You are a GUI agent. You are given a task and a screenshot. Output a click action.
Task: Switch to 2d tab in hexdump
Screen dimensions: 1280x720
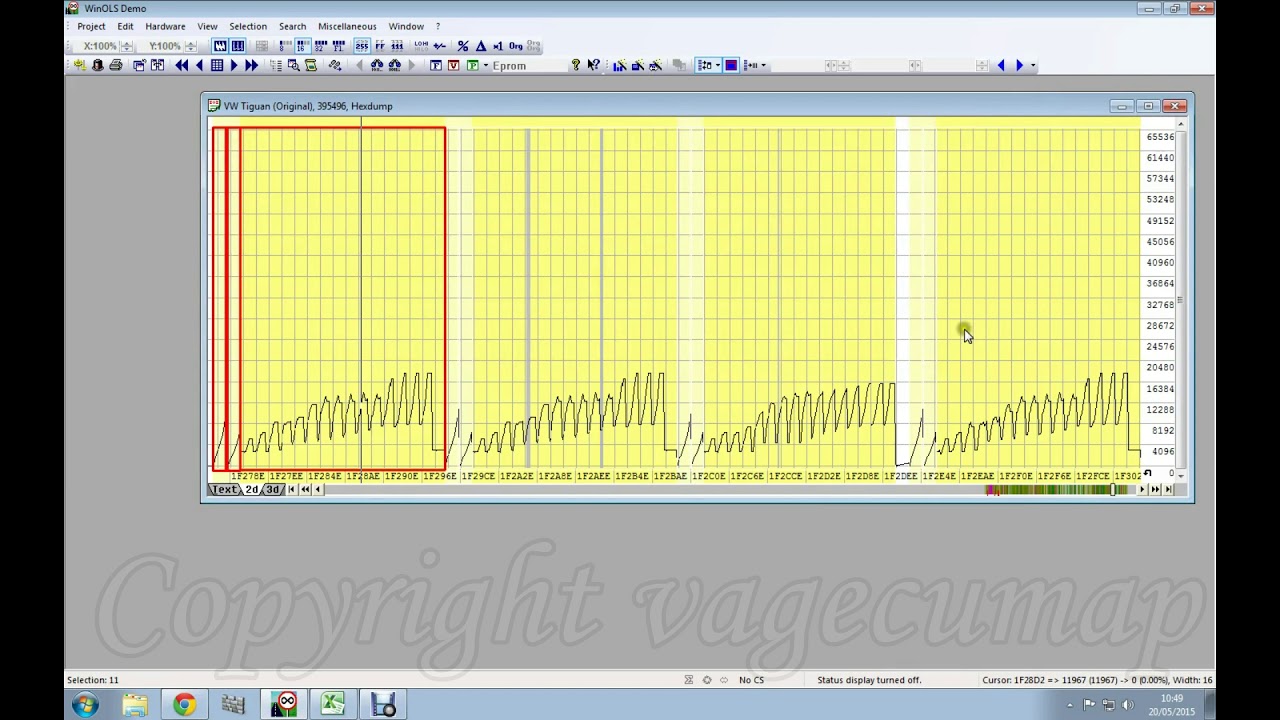(253, 489)
